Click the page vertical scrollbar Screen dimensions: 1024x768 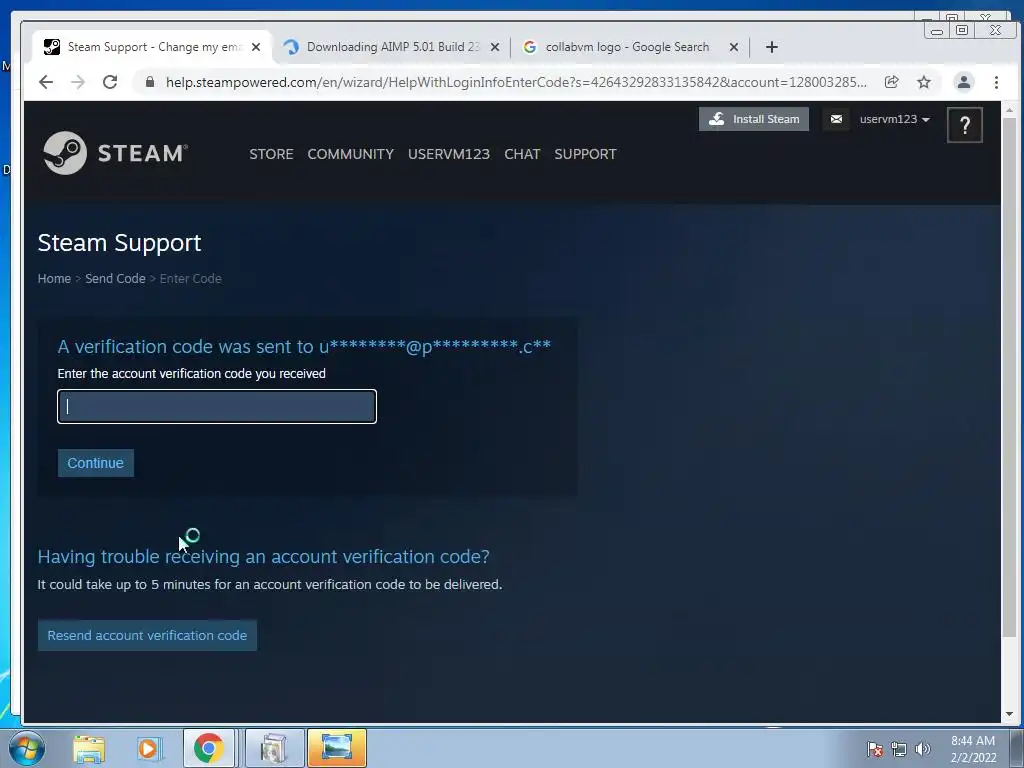(x=1009, y=376)
